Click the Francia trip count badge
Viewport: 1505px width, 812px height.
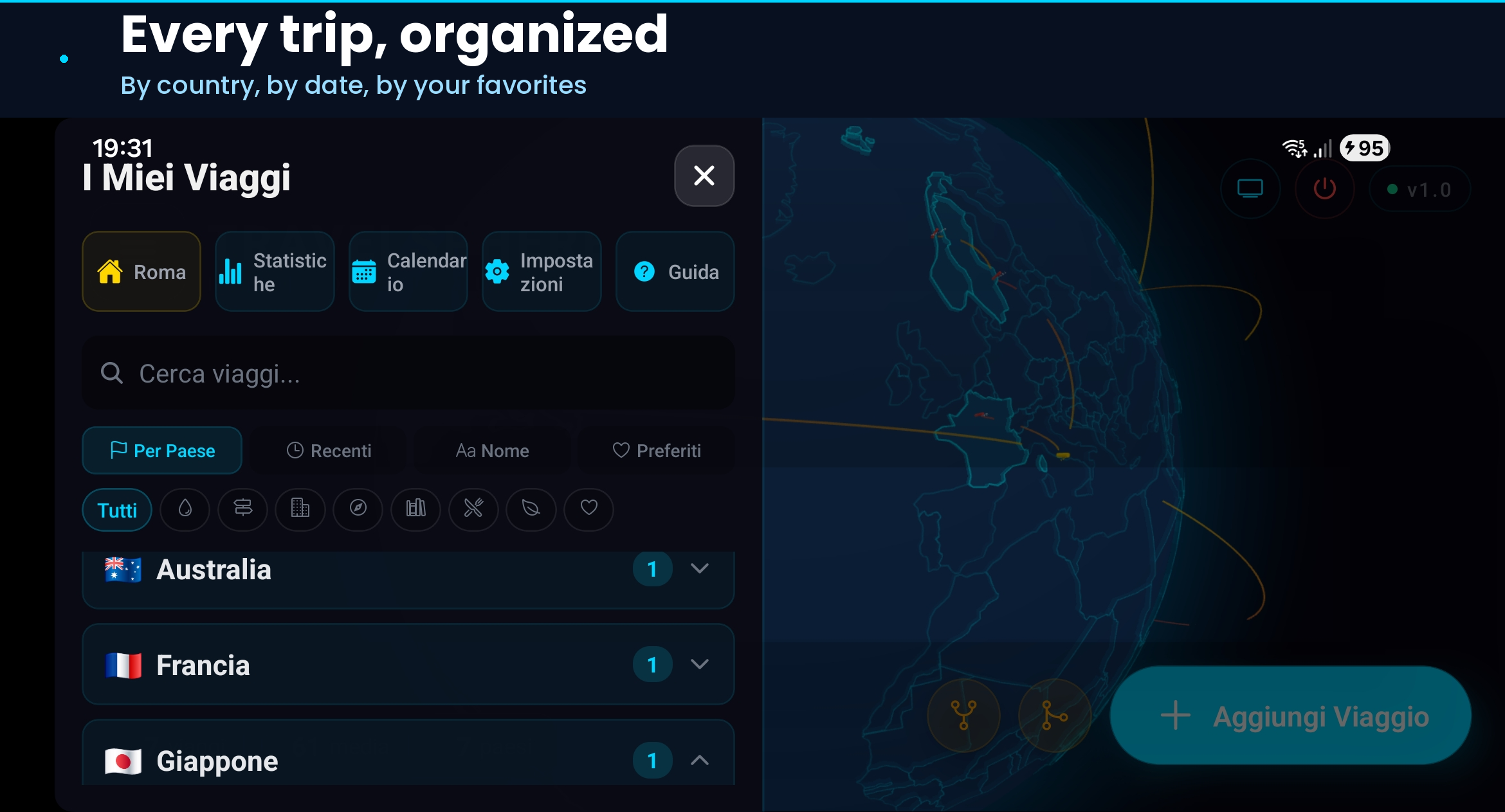pos(652,664)
